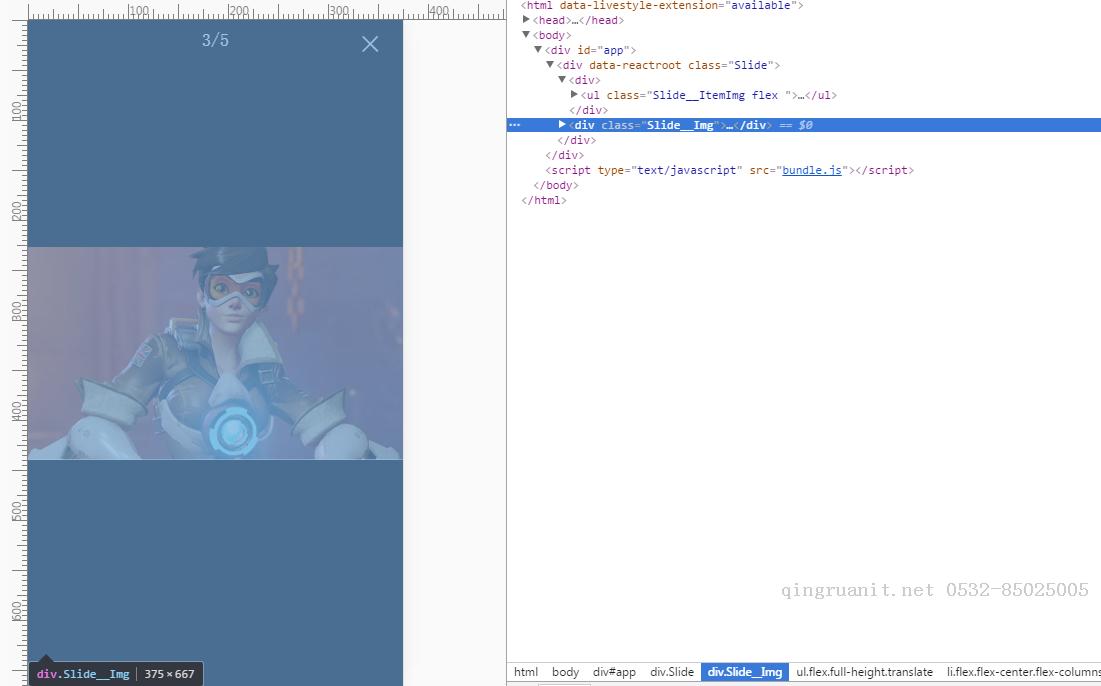1101x686 pixels.
Task: Open the bundle.js script link
Action: (x=812, y=170)
